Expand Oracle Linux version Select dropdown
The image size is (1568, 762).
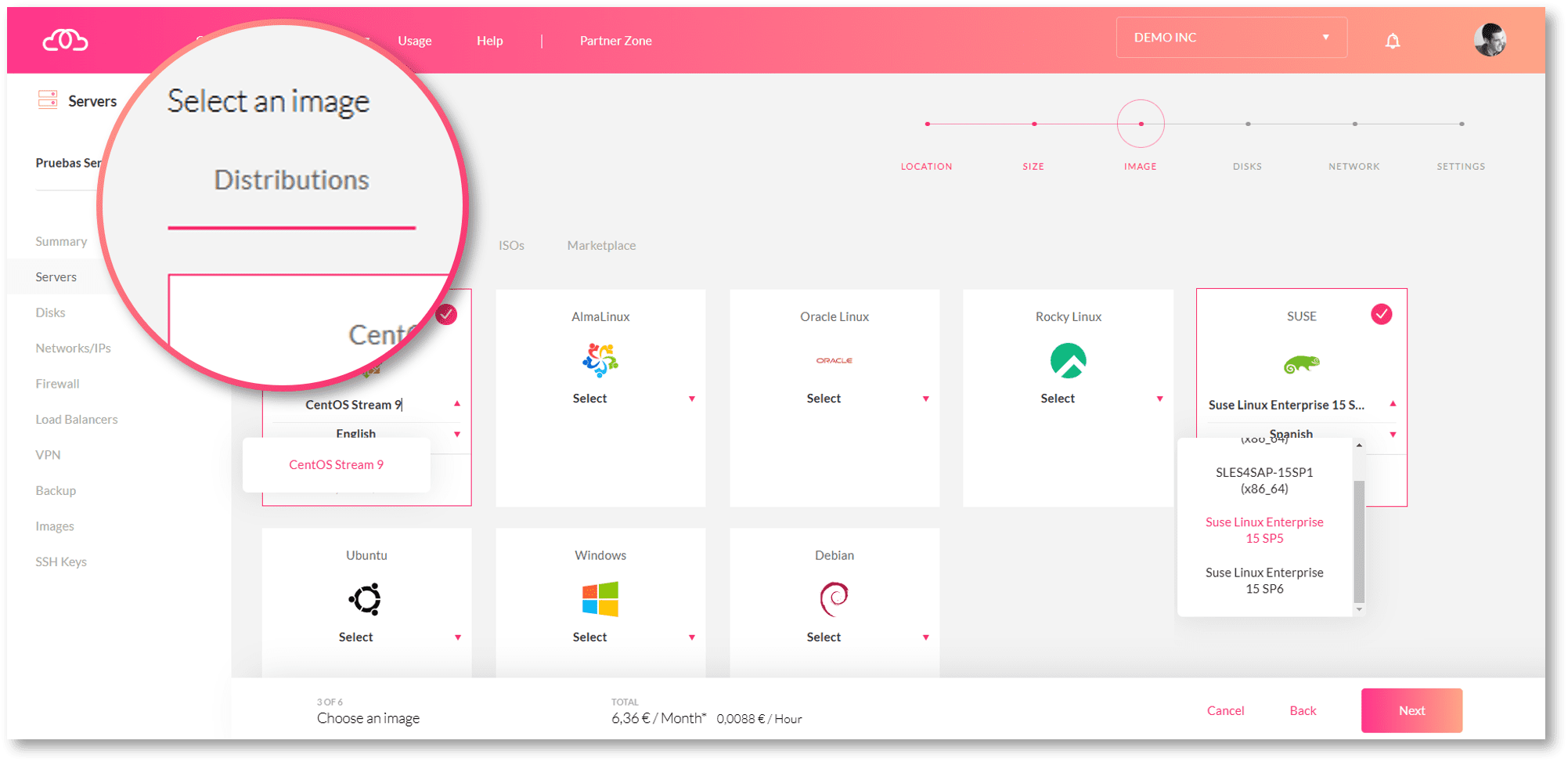point(834,399)
